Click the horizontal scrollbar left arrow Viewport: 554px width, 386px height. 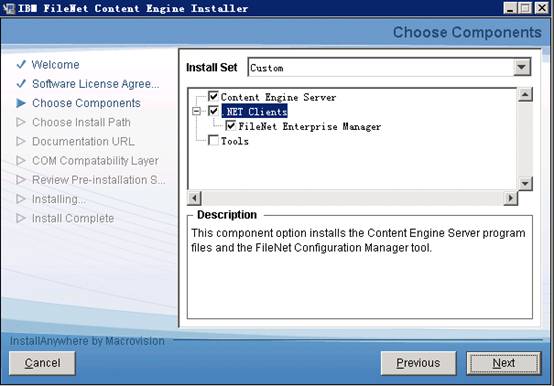(x=195, y=198)
